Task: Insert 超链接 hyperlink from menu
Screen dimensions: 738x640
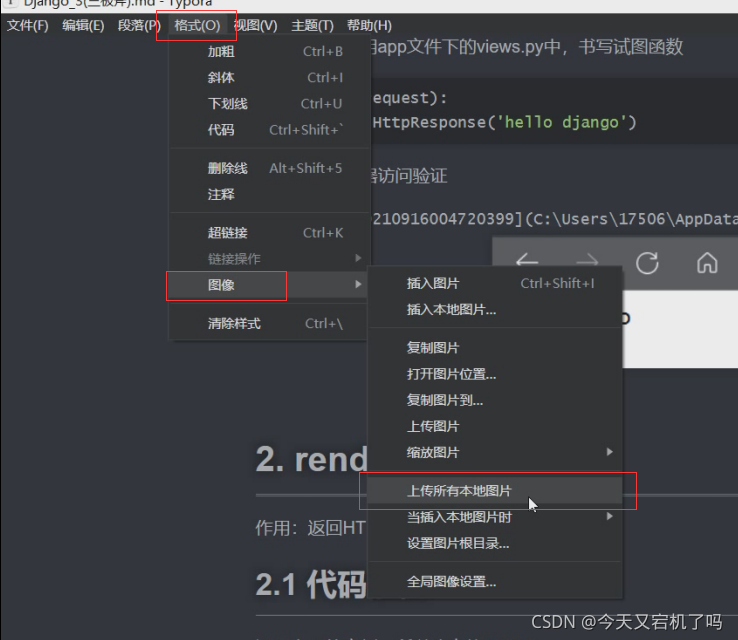Action: click(x=227, y=233)
